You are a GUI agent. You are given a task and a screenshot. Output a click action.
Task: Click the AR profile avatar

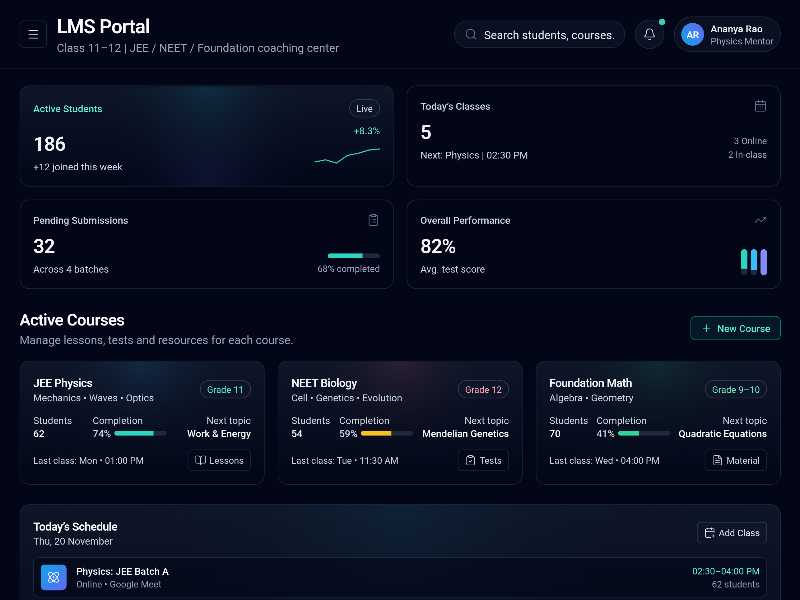[692, 35]
